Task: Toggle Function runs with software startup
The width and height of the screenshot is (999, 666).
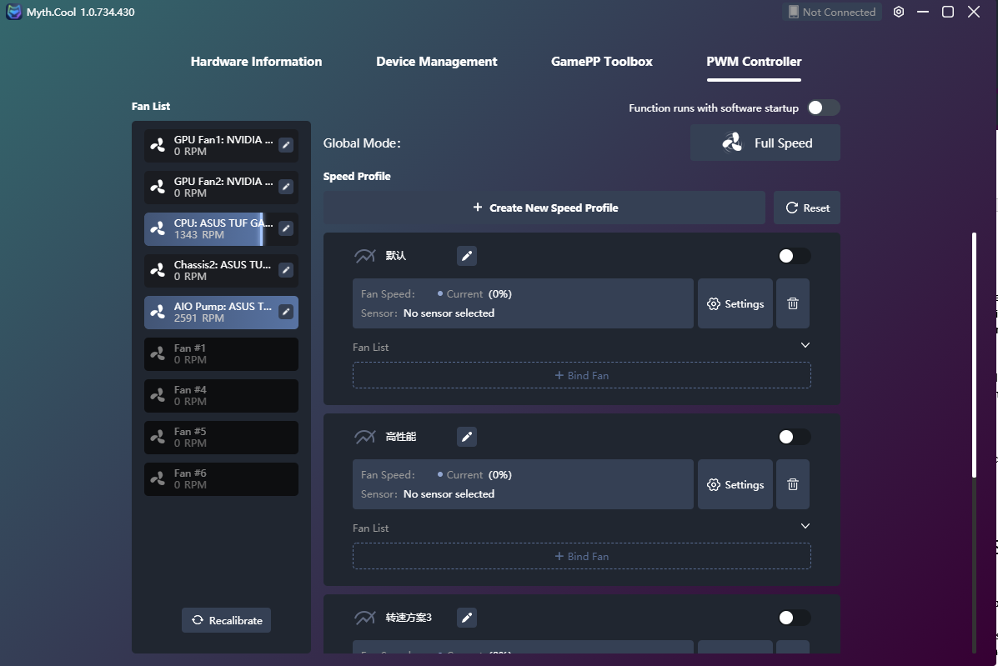Action: coord(823,108)
